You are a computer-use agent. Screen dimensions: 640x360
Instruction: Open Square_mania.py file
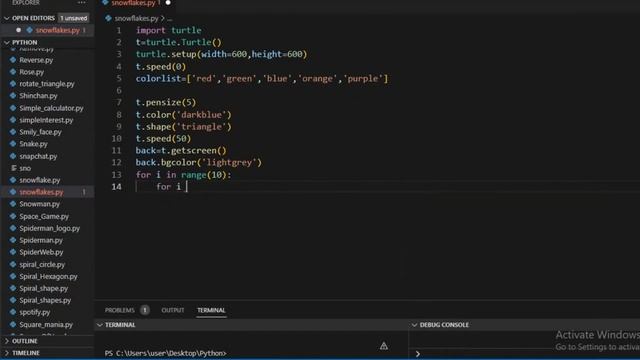click(46, 324)
